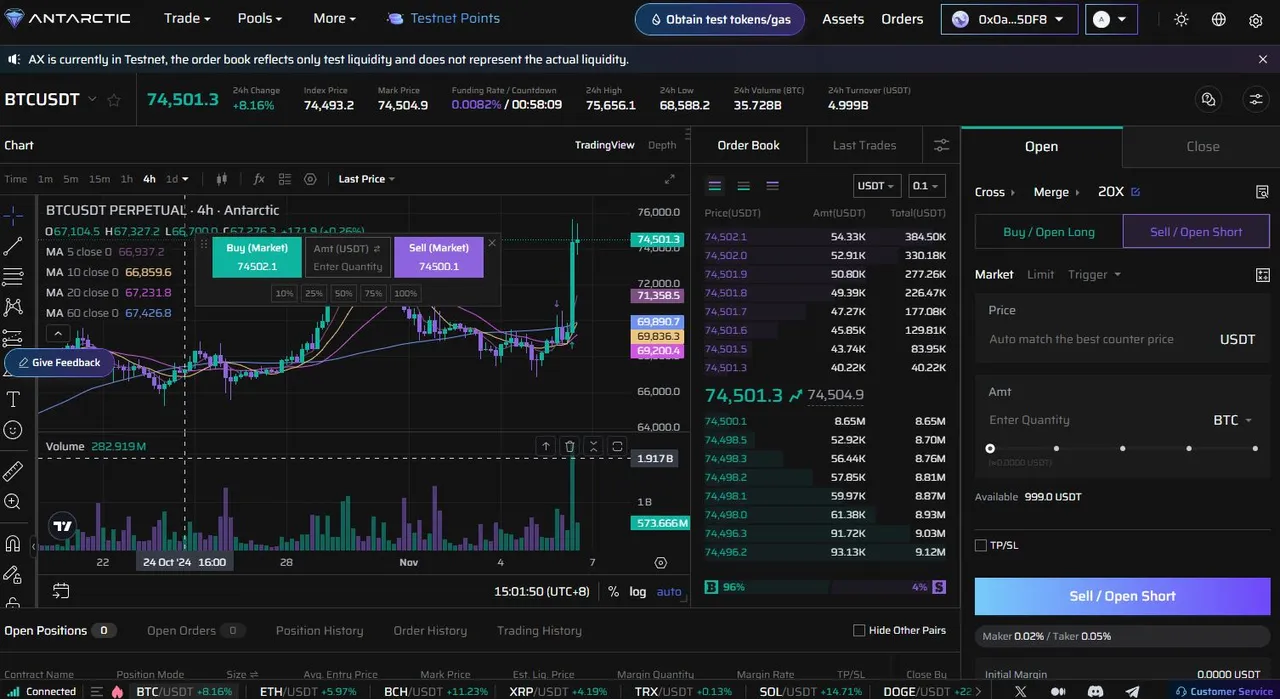The height and width of the screenshot is (699, 1280).
Task: Click the Enter Quantity amount field
Action: coord(1095,420)
